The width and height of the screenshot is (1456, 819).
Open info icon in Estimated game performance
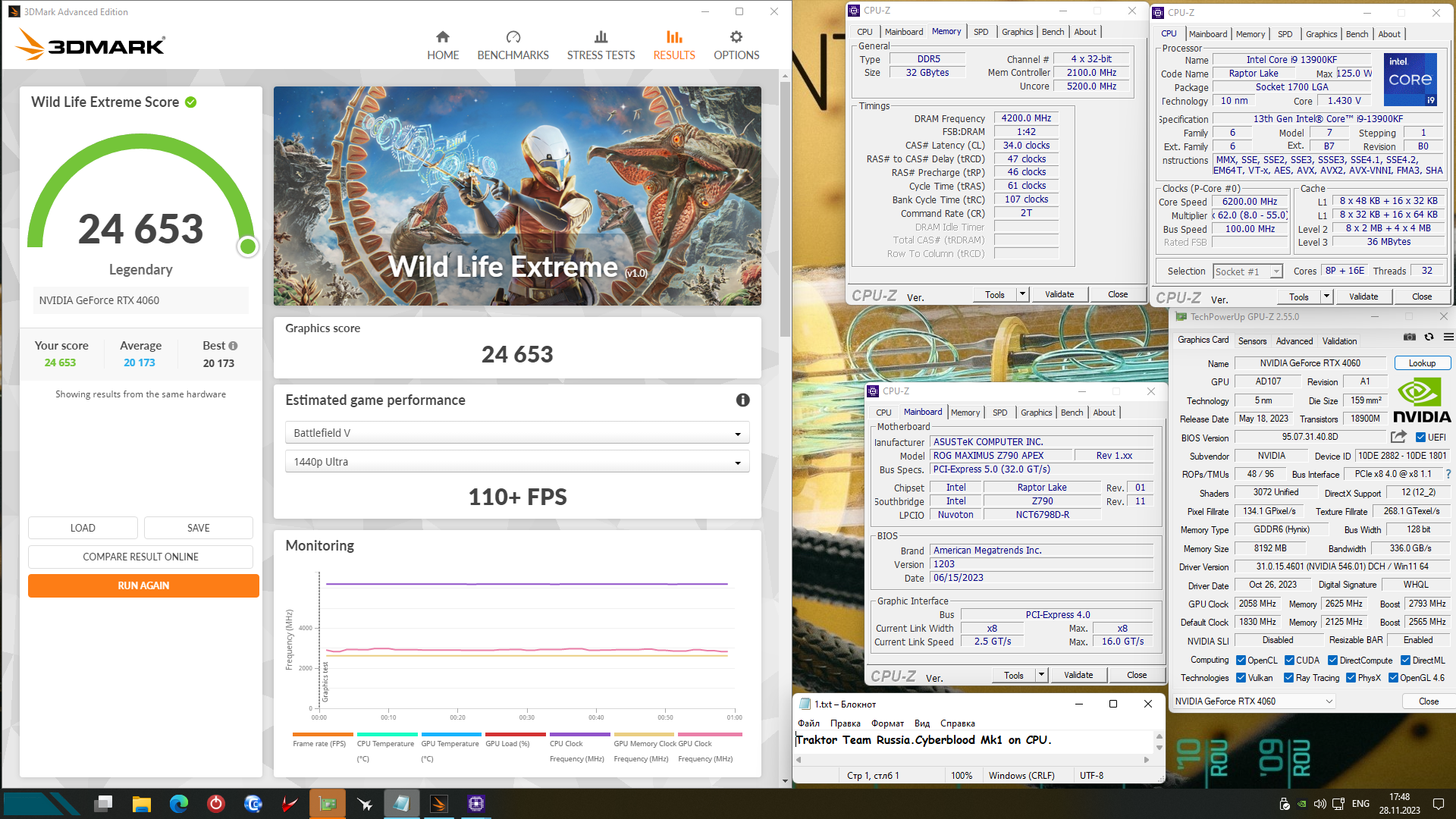pos(742,400)
